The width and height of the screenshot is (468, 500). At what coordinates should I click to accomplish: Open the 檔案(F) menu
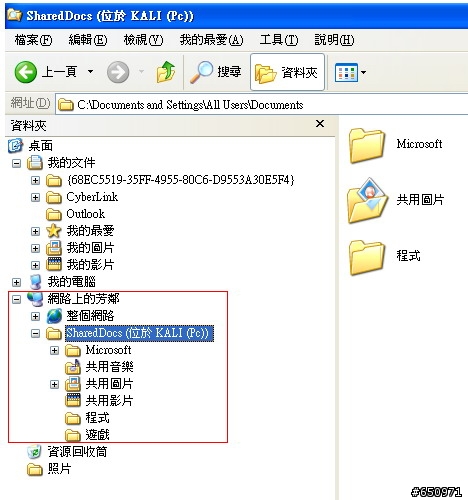[x=33, y=40]
